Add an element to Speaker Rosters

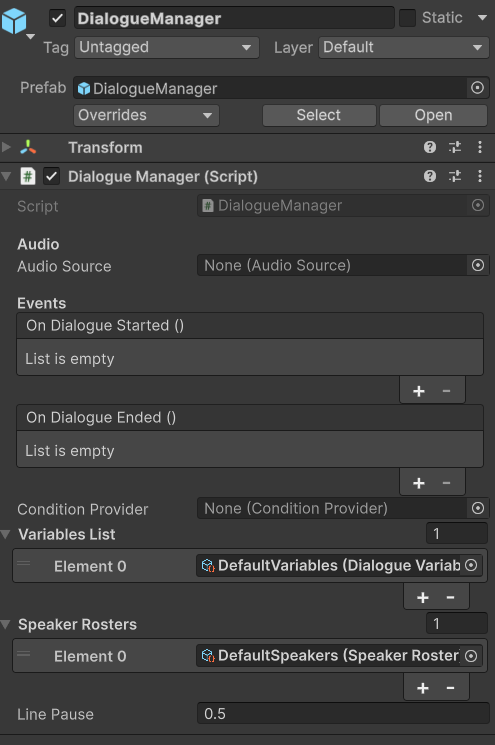coord(423,688)
